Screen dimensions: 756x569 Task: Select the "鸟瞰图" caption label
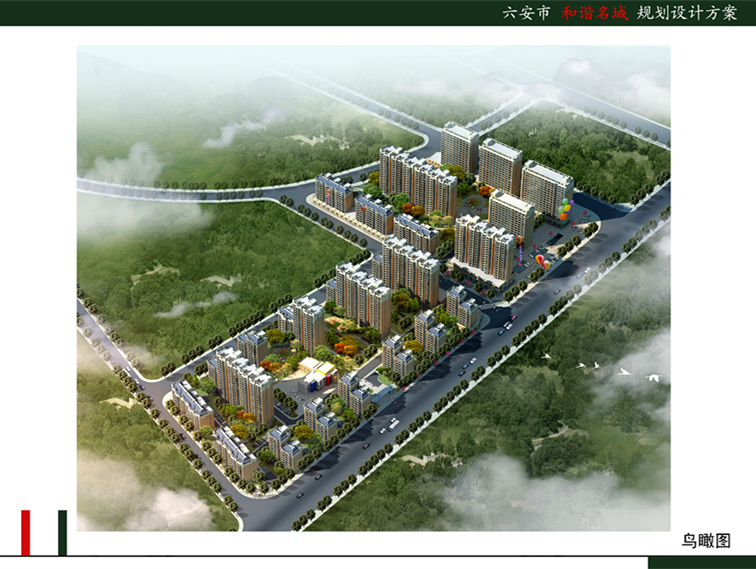[x=705, y=540]
